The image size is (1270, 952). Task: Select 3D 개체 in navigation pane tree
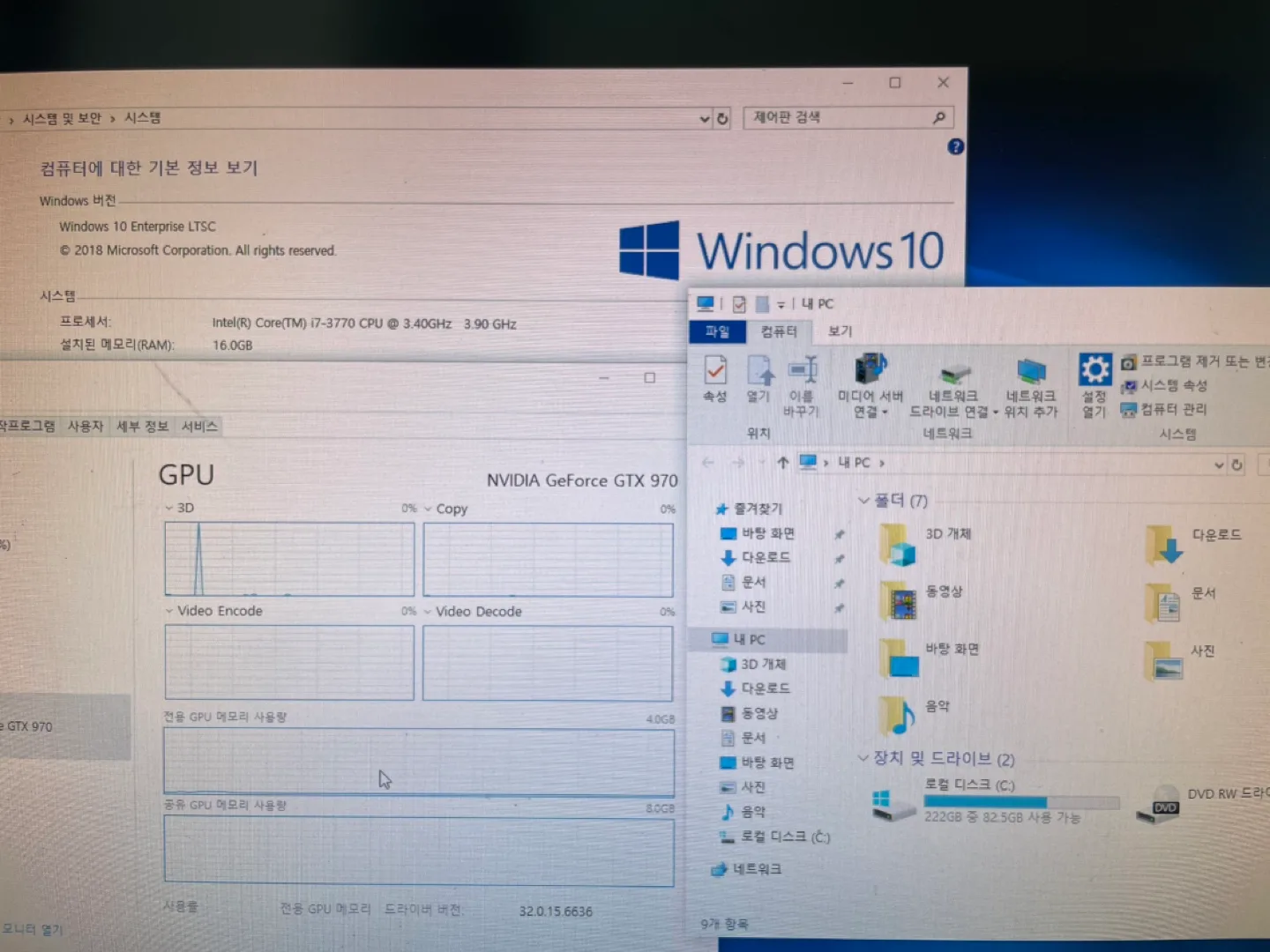coord(753,664)
